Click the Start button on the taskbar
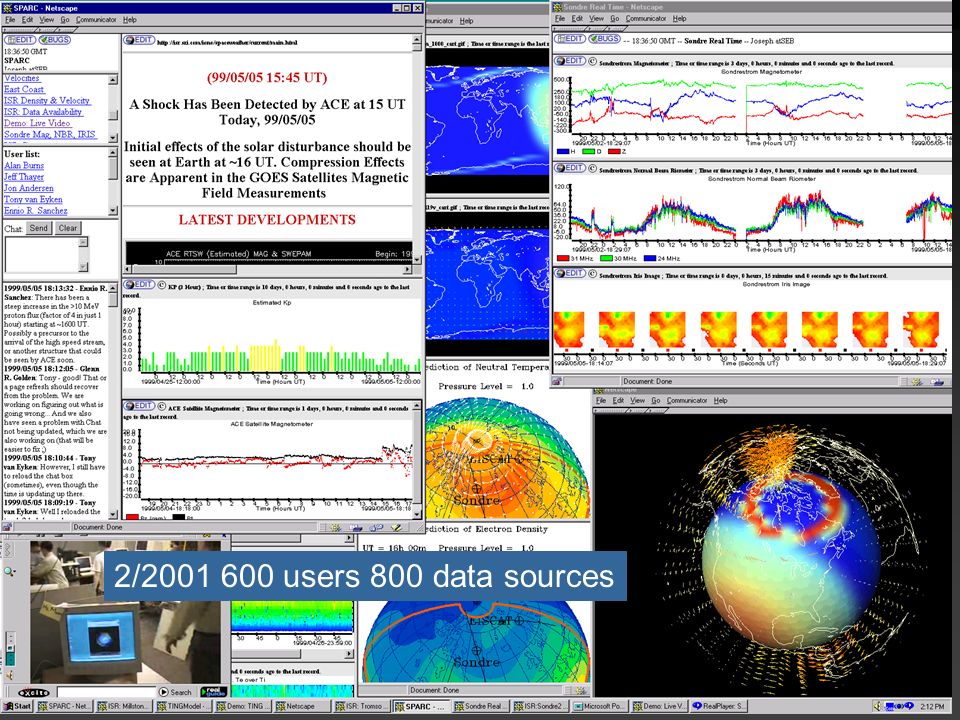960x720 pixels. (17, 706)
